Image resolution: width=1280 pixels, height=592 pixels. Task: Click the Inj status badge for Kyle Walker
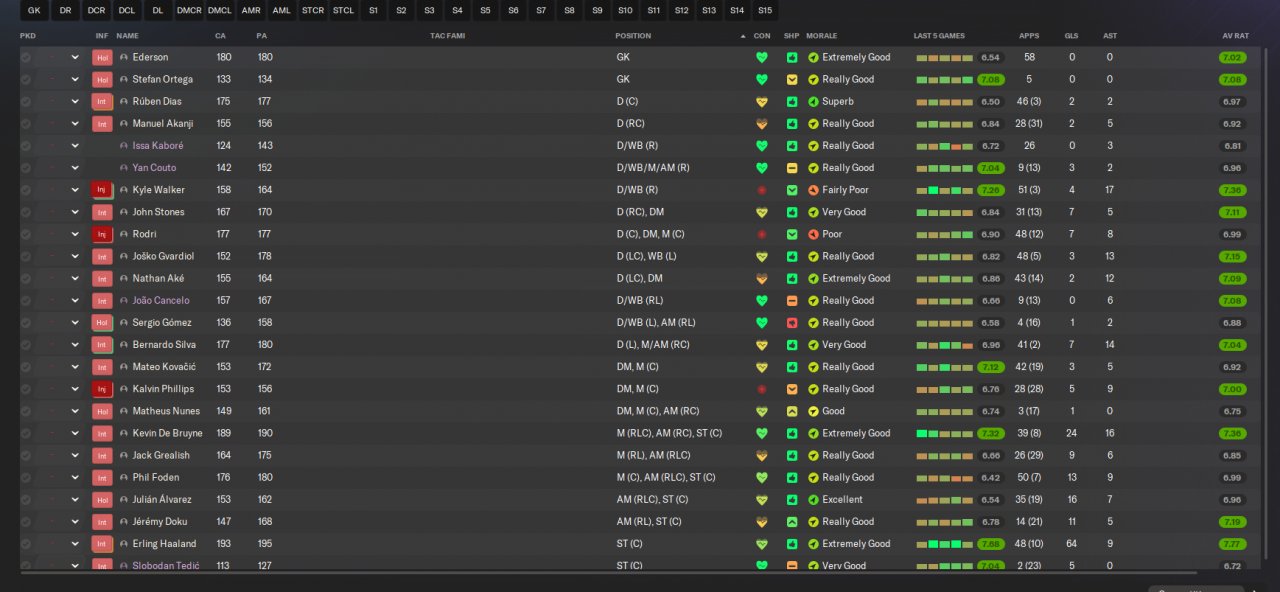(102, 190)
